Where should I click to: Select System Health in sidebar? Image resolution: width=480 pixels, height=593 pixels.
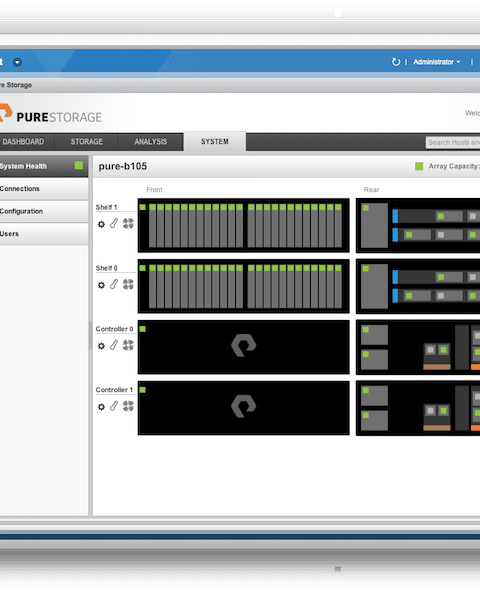pos(44,166)
